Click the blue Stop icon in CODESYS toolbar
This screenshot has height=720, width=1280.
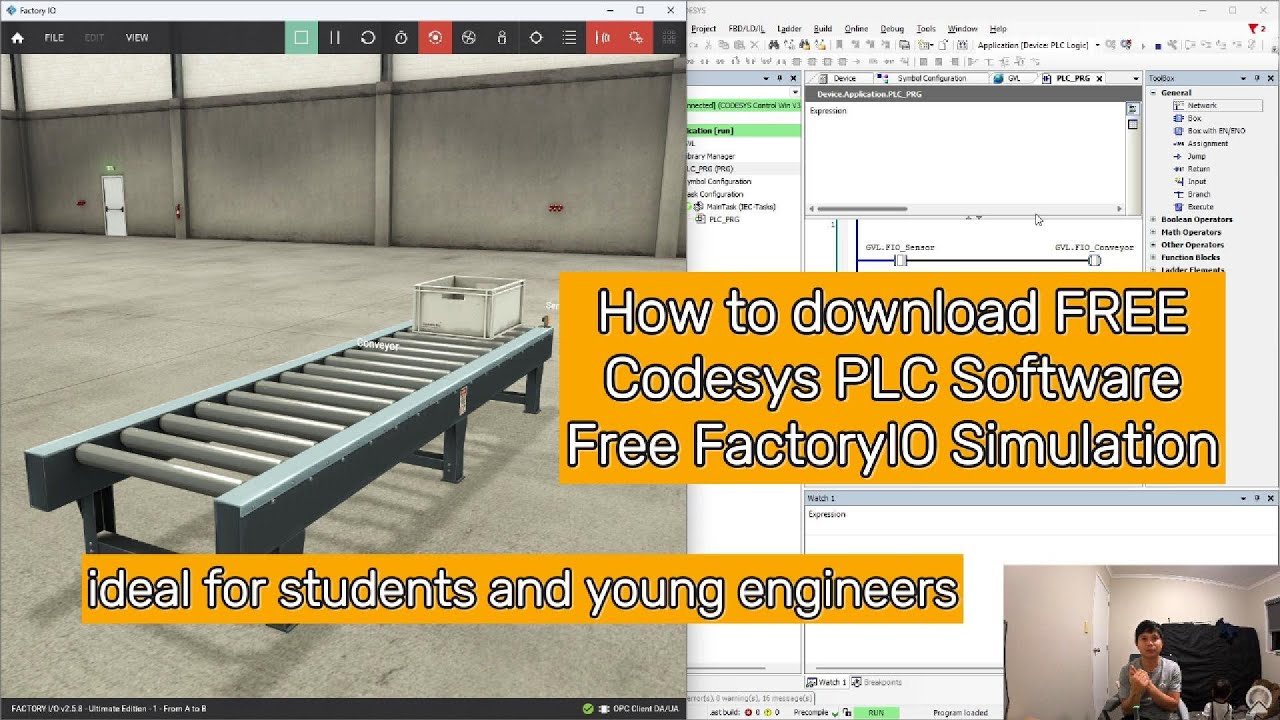(x=1158, y=46)
